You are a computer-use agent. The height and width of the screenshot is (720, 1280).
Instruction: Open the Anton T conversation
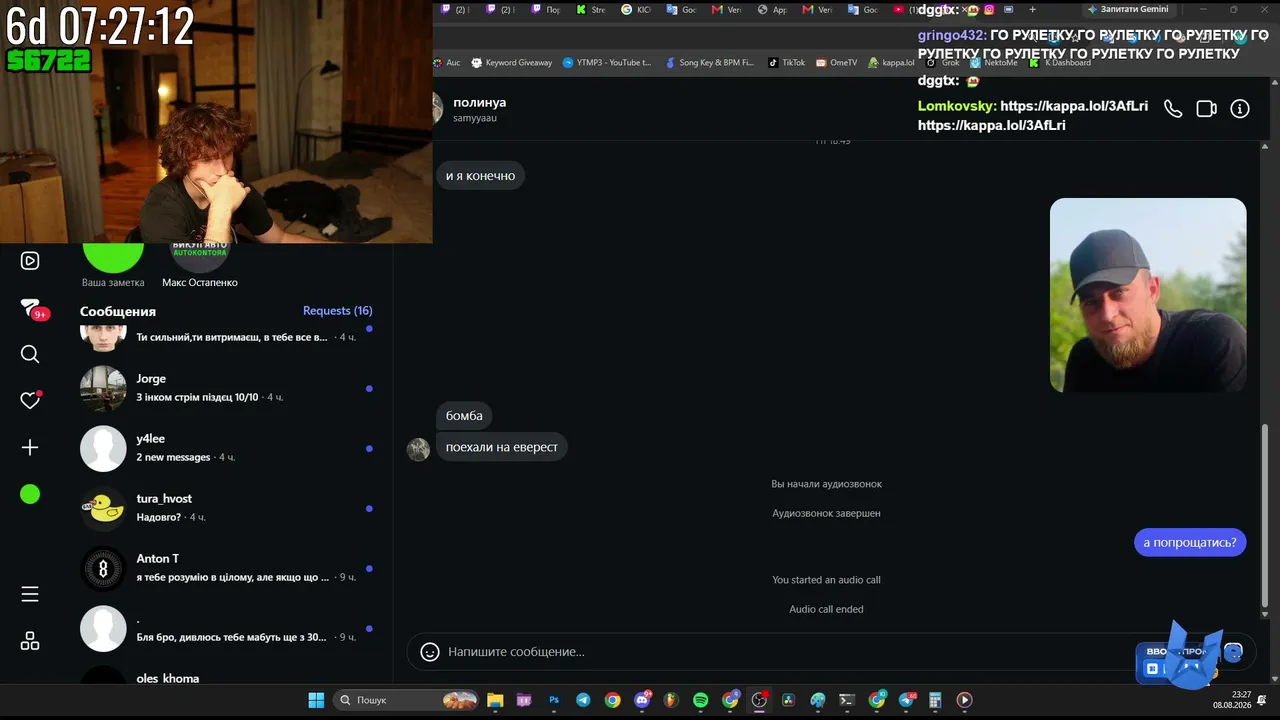[226, 569]
